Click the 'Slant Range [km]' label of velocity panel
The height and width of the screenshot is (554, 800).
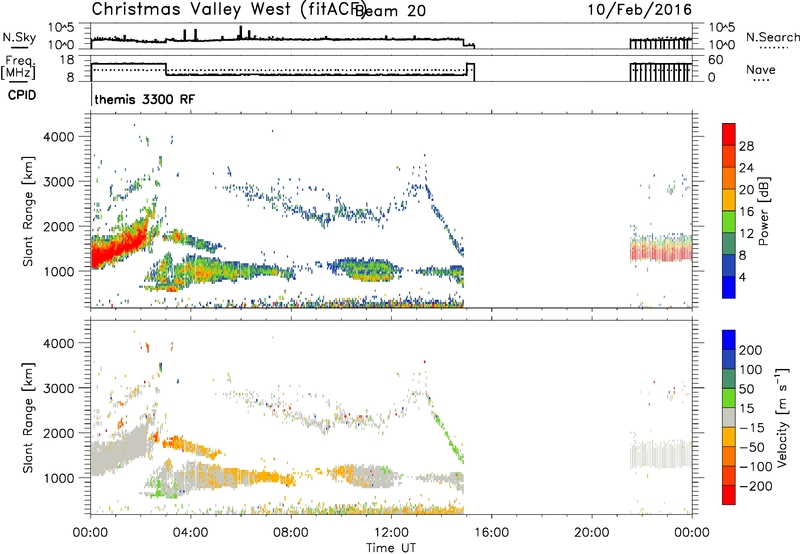(x=28, y=418)
